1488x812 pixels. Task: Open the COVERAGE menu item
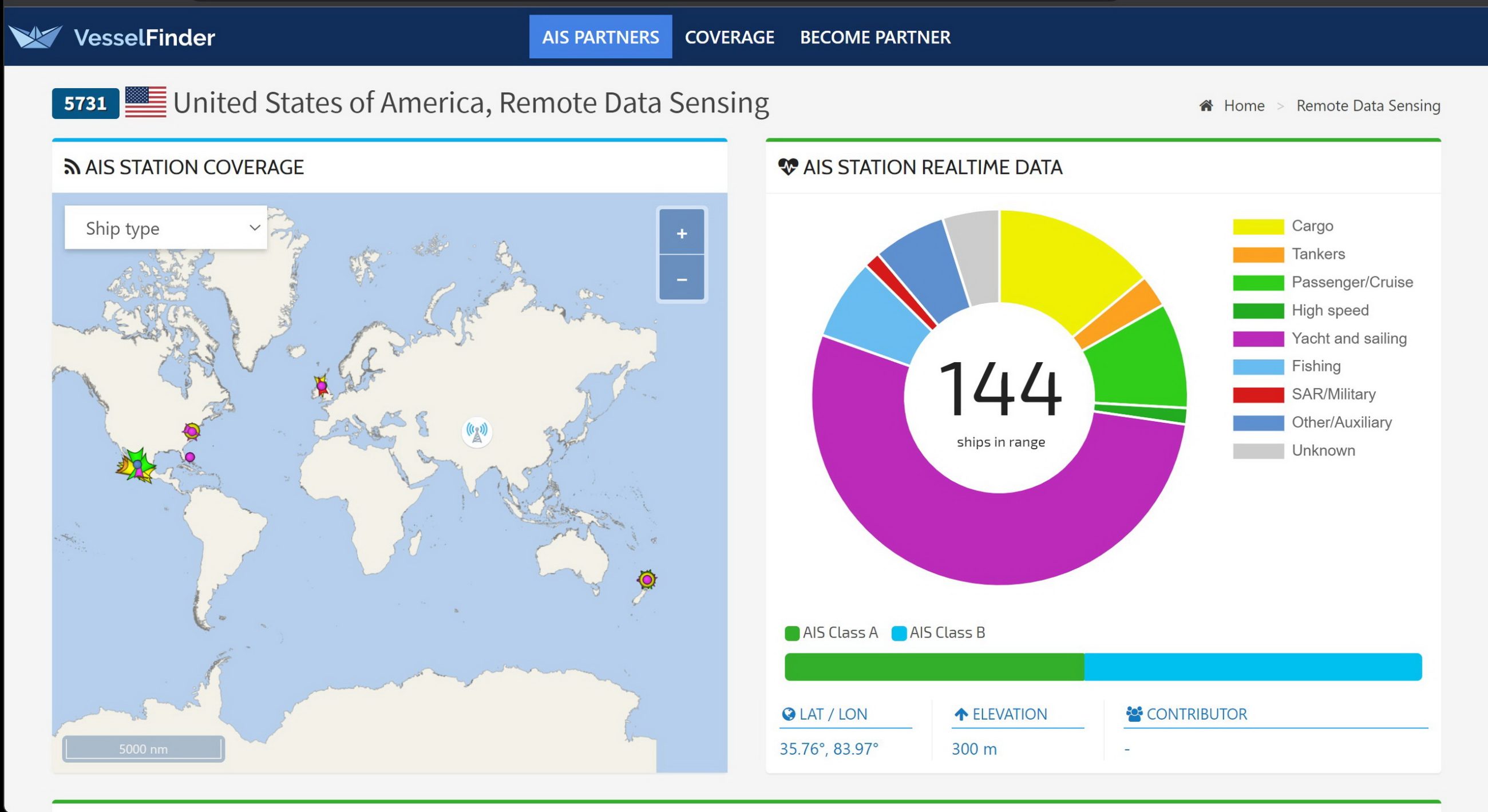pos(730,37)
